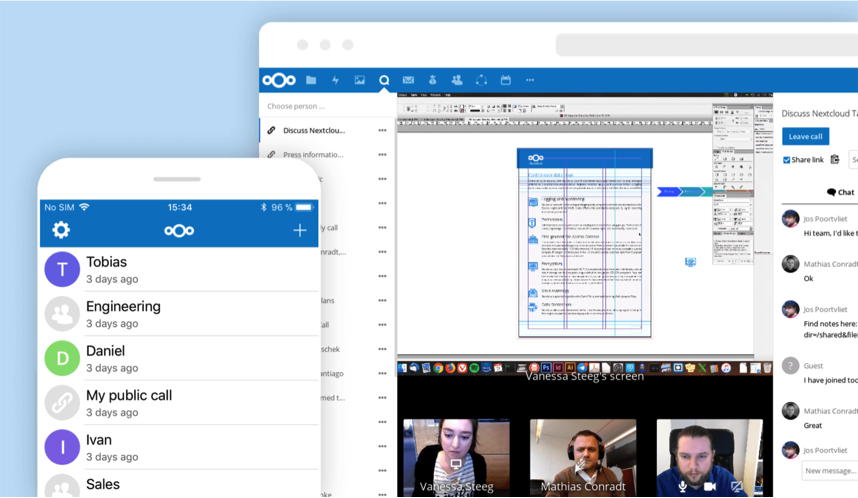
Task: Focus the New message input field
Action: [x=830, y=471]
